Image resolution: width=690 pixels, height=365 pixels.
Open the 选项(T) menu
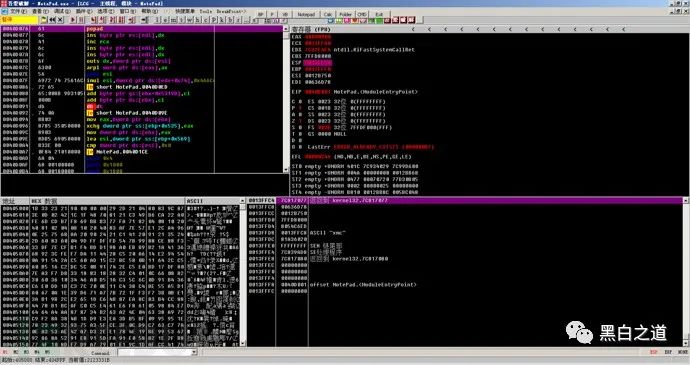click(106, 11)
